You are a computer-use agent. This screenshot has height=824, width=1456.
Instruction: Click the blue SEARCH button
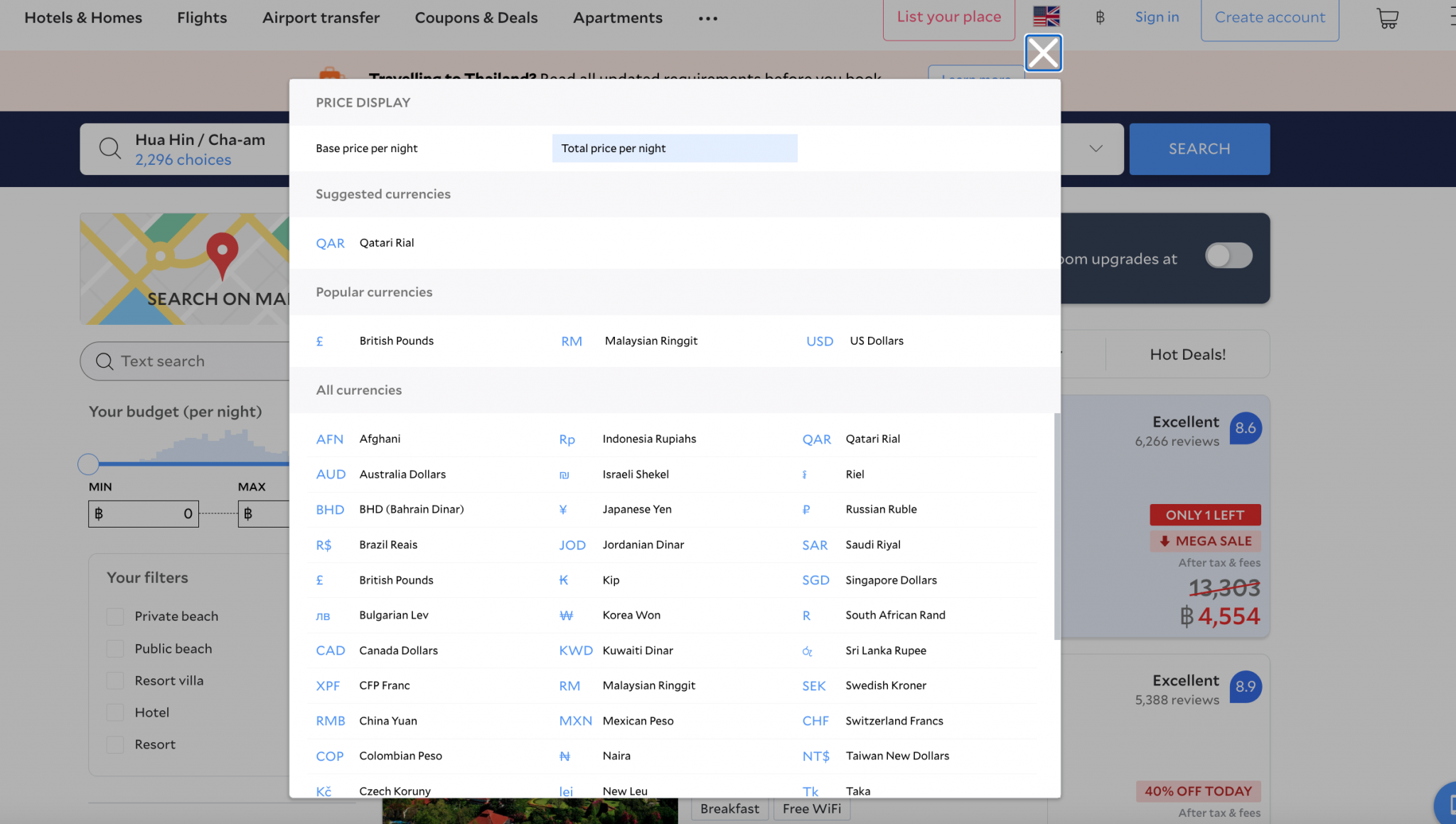(x=1199, y=149)
